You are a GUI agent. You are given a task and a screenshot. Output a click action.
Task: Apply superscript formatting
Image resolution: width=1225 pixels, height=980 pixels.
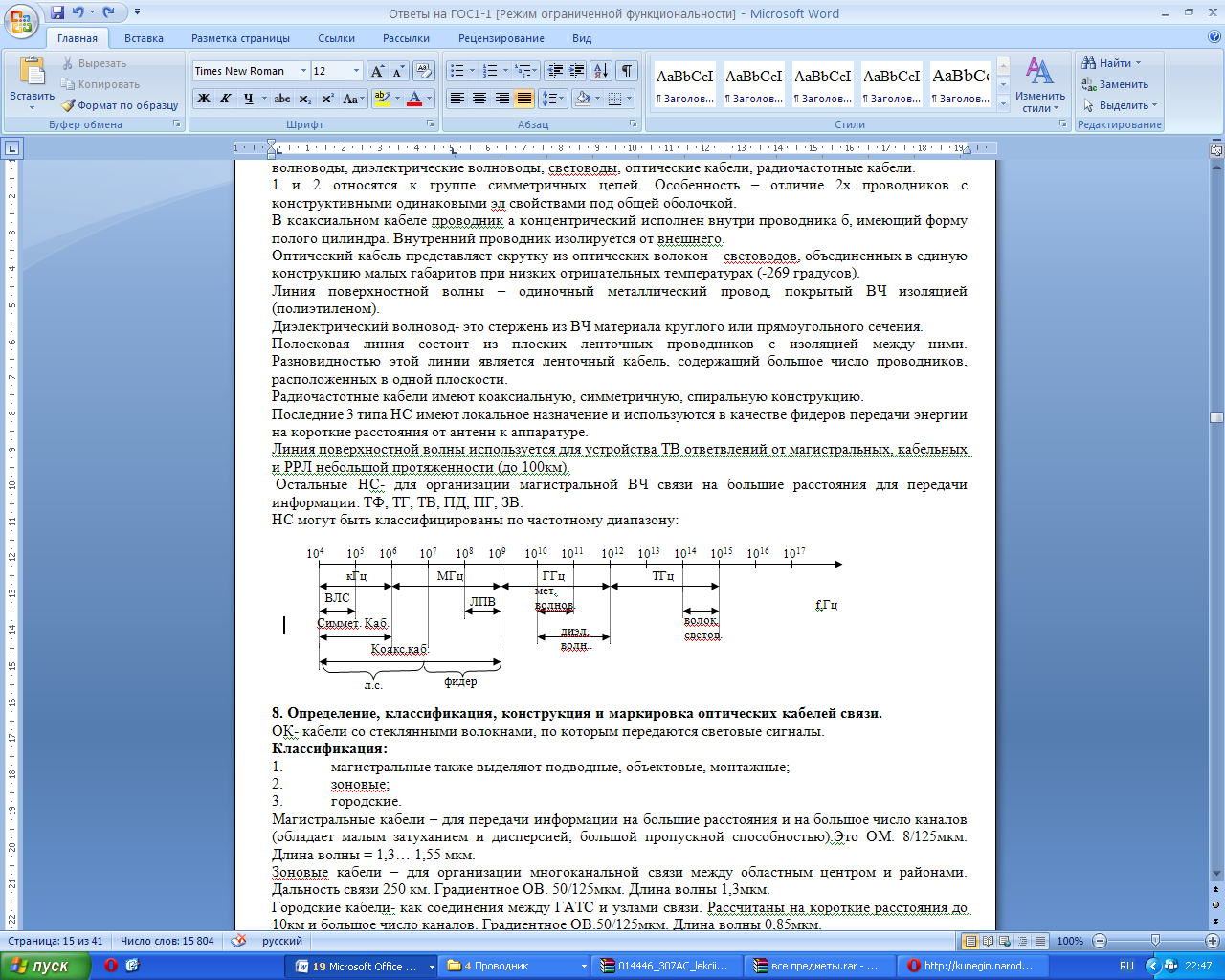[327, 99]
